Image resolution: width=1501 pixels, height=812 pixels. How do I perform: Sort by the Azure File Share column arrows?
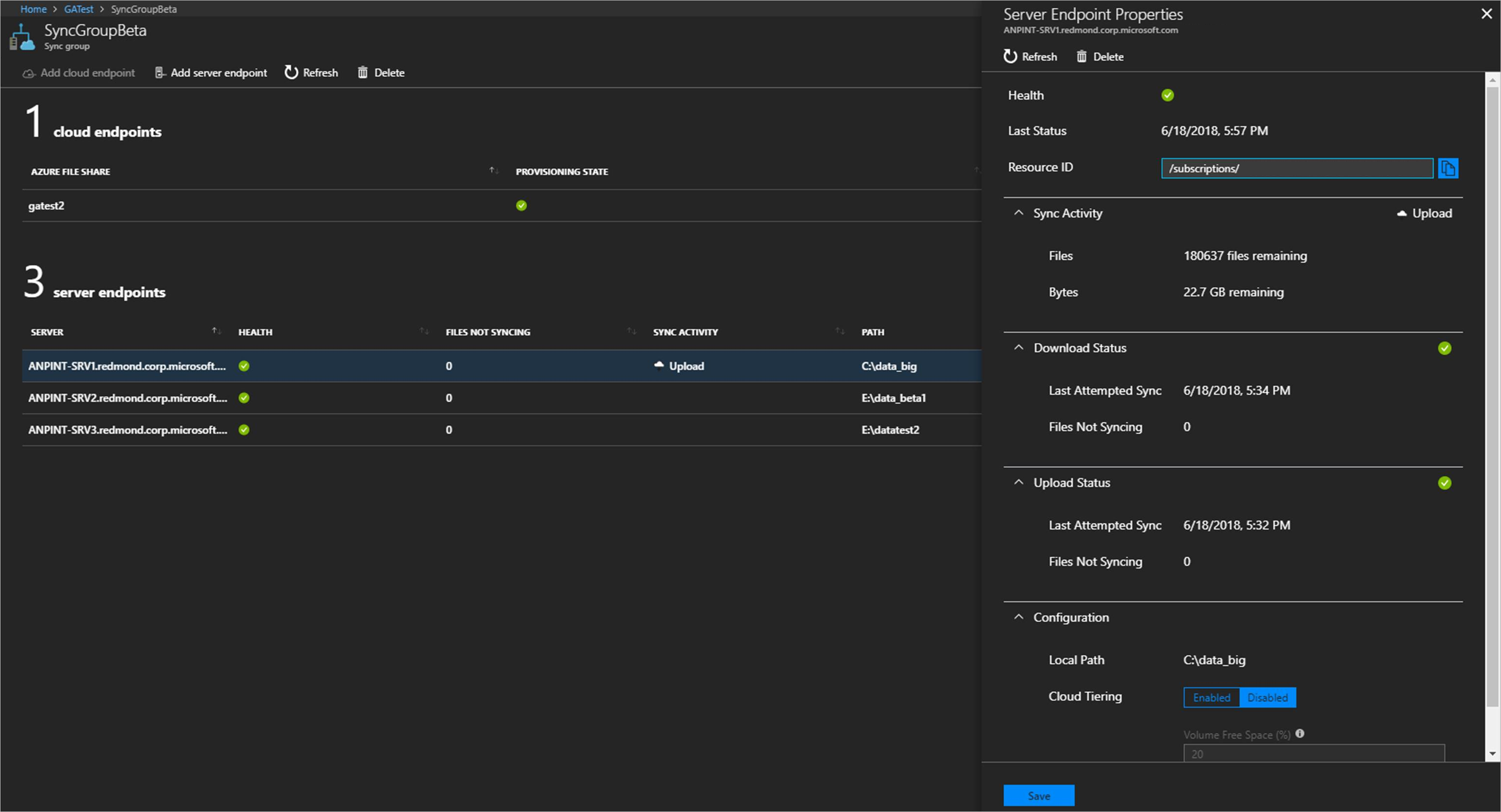[x=493, y=171]
